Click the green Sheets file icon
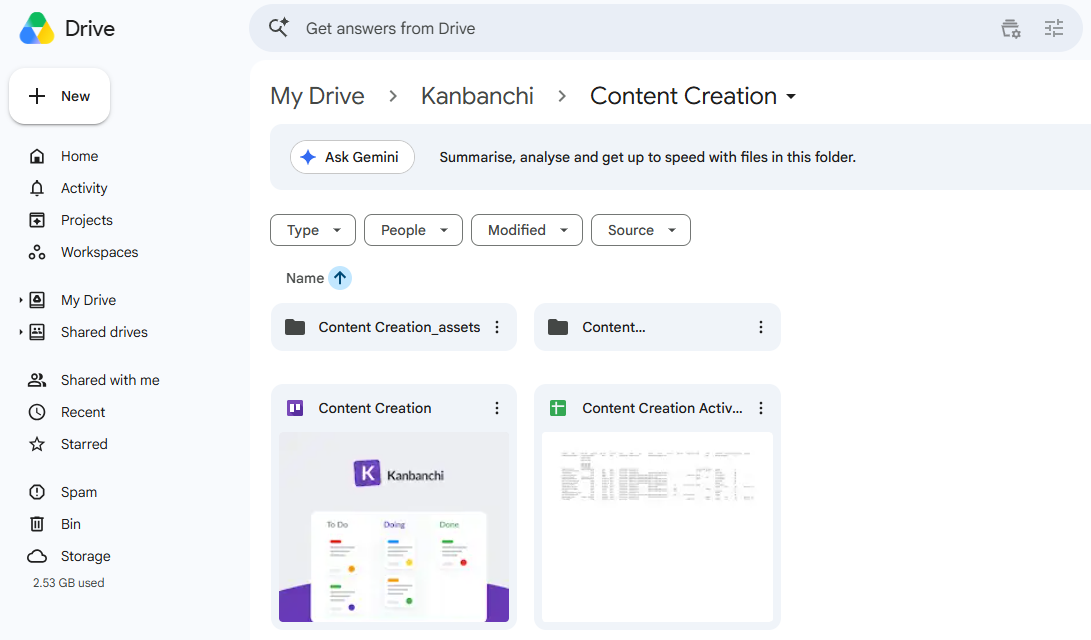This screenshot has width=1091, height=640. (558, 408)
